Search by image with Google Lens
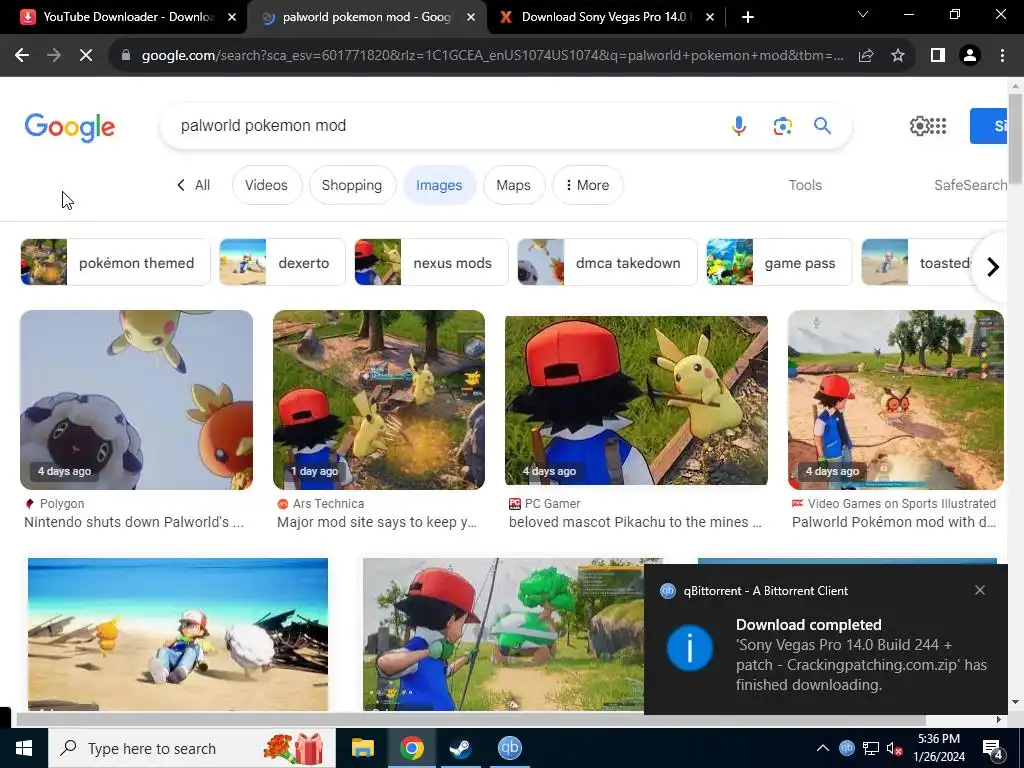The width and height of the screenshot is (1024, 768). pos(782,125)
